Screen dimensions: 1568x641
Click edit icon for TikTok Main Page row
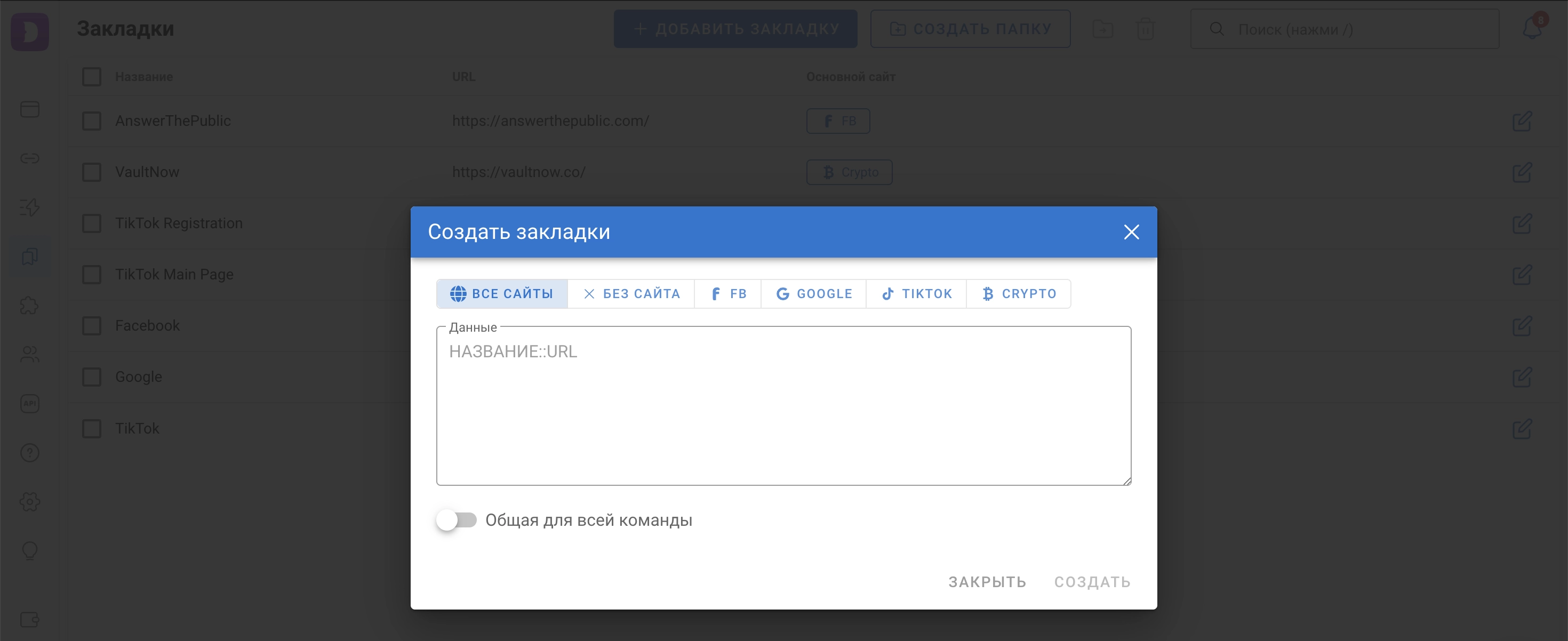(1522, 275)
